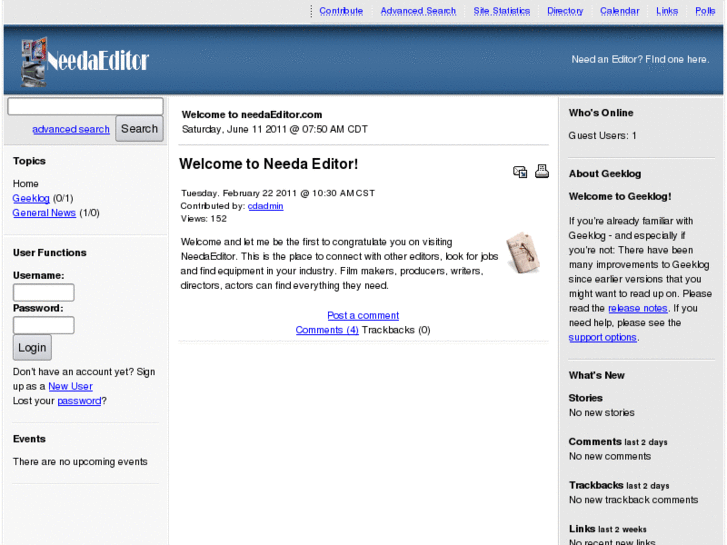Image resolution: width=727 pixels, height=545 pixels.
Task: Click the Home topic text
Action: click(x=26, y=184)
